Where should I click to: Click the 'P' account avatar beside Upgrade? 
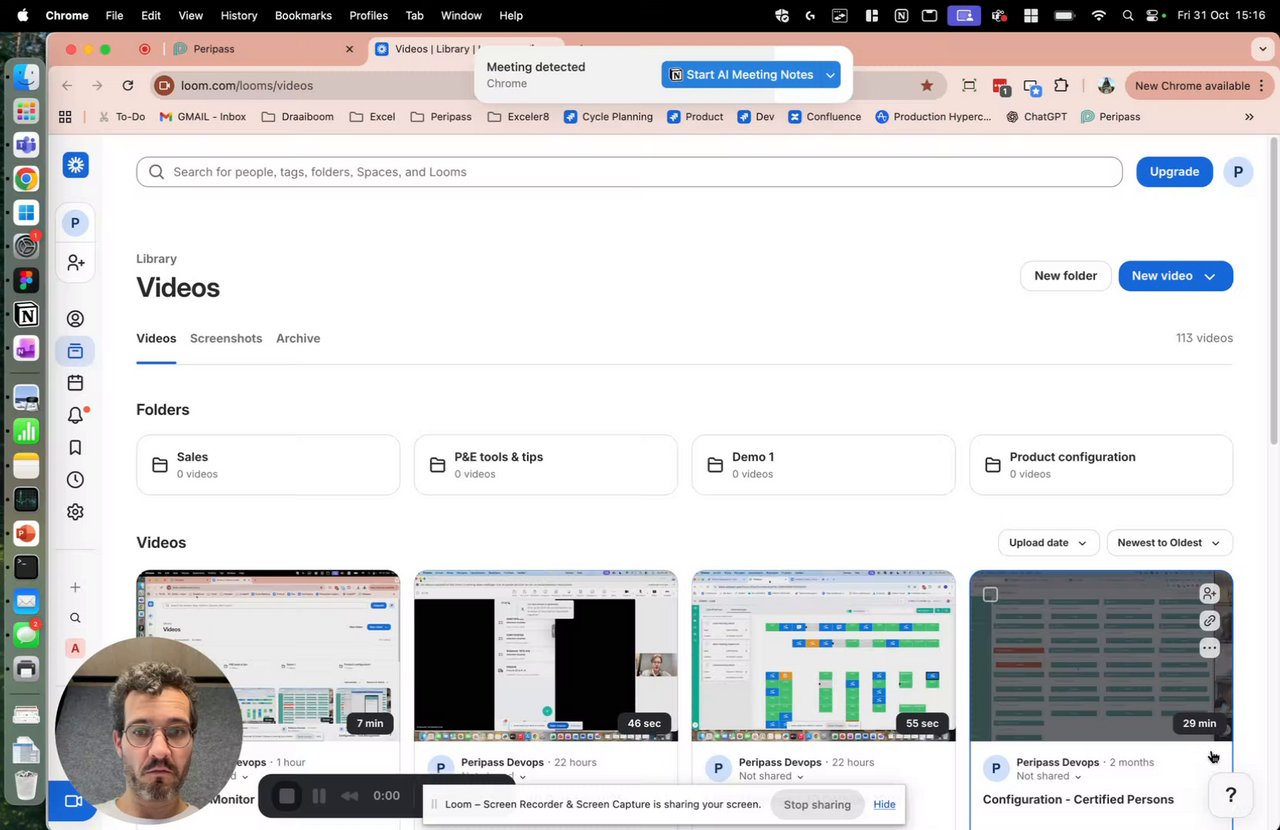(1238, 172)
